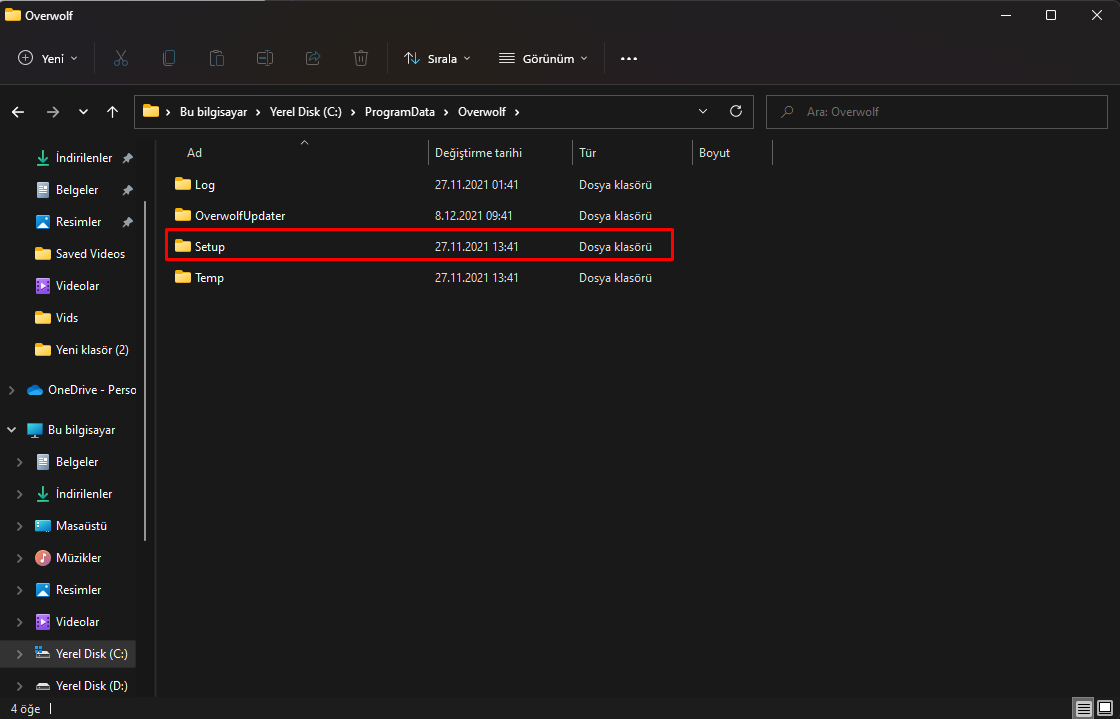1120x719 pixels.
Task: Open the Vids folder in sidebar
Action: pos(67,318)
